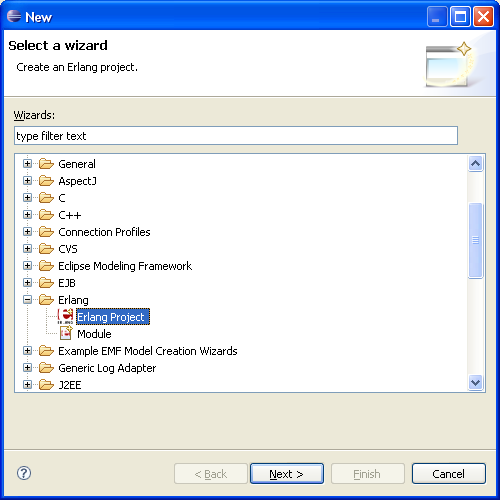Collapse the Erlang tree node

(28, 300)
